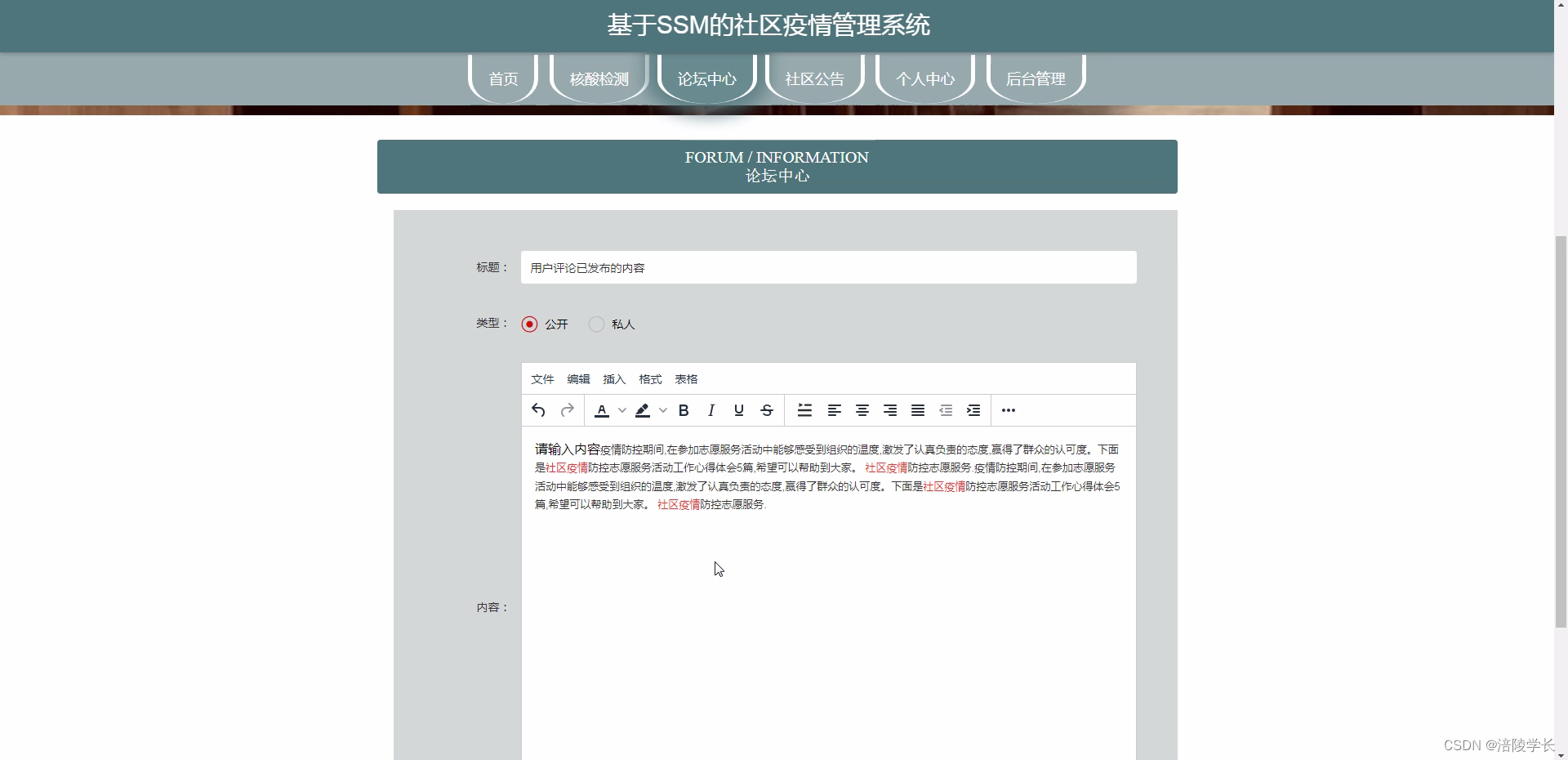
Task: Switch to the 社区公告 tab
Action: pyautogui.click(x=814, y=78)
